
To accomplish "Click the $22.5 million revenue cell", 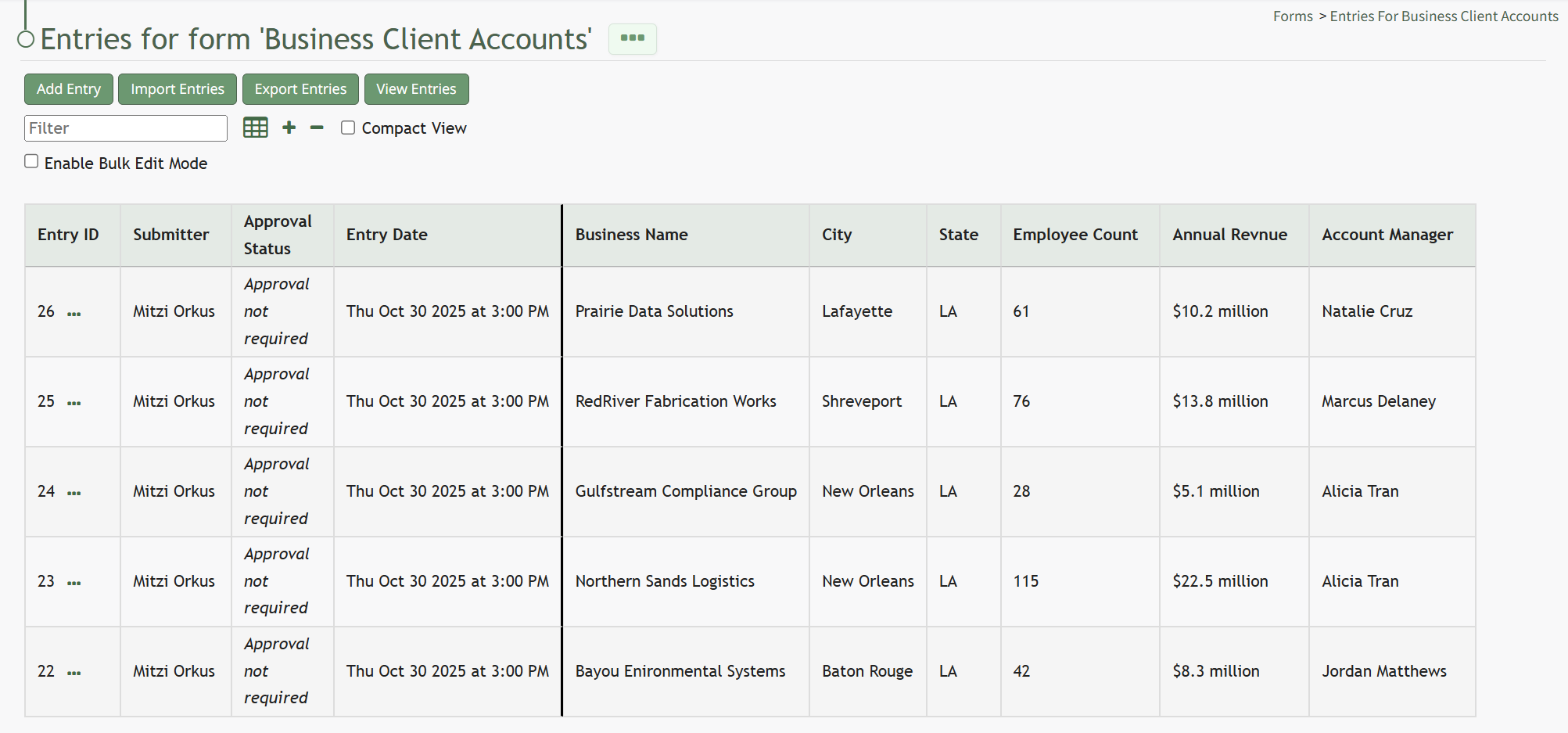I will point(1234,581).
